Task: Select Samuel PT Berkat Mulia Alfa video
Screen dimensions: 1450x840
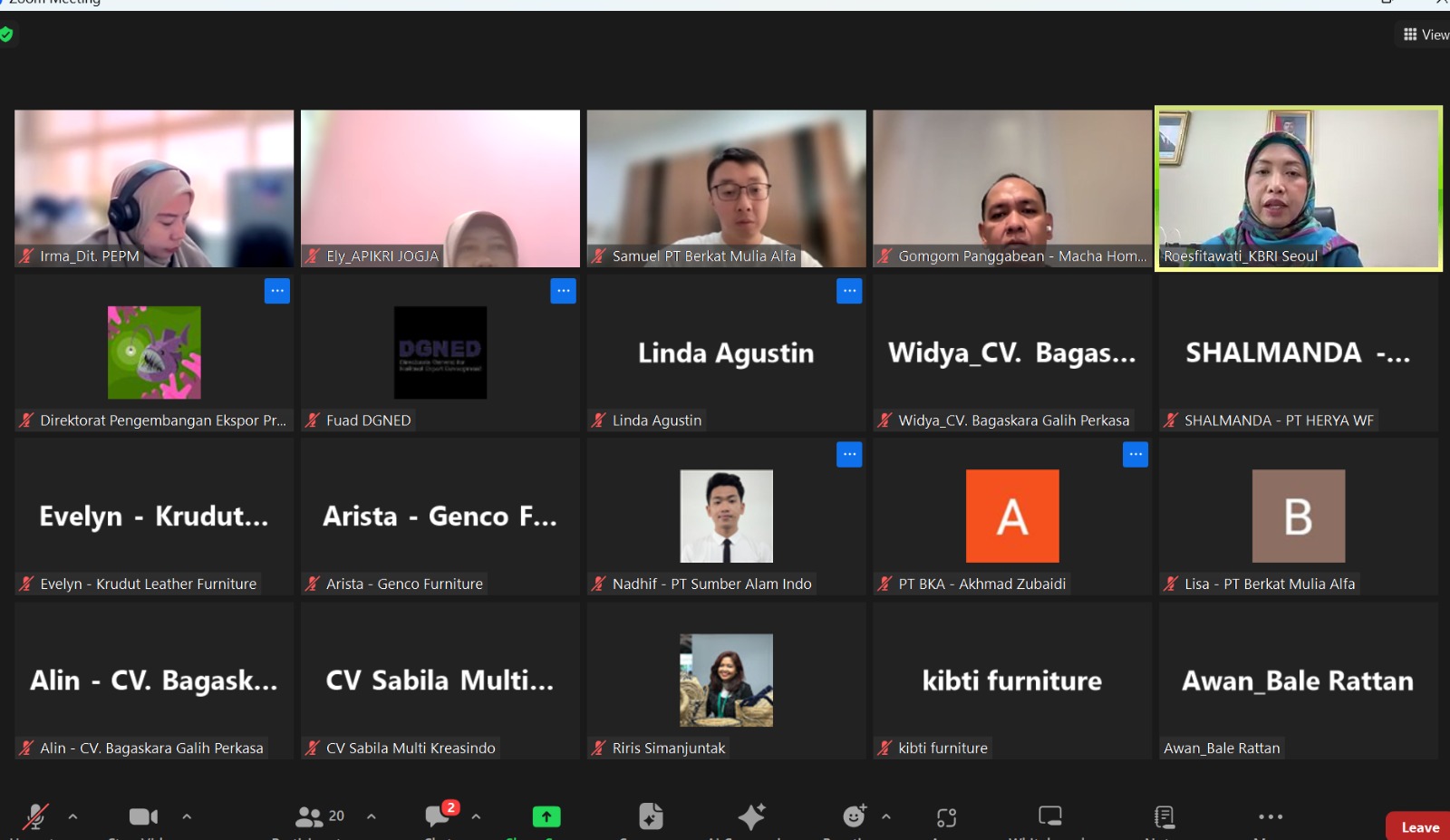Action: (727, 188)
